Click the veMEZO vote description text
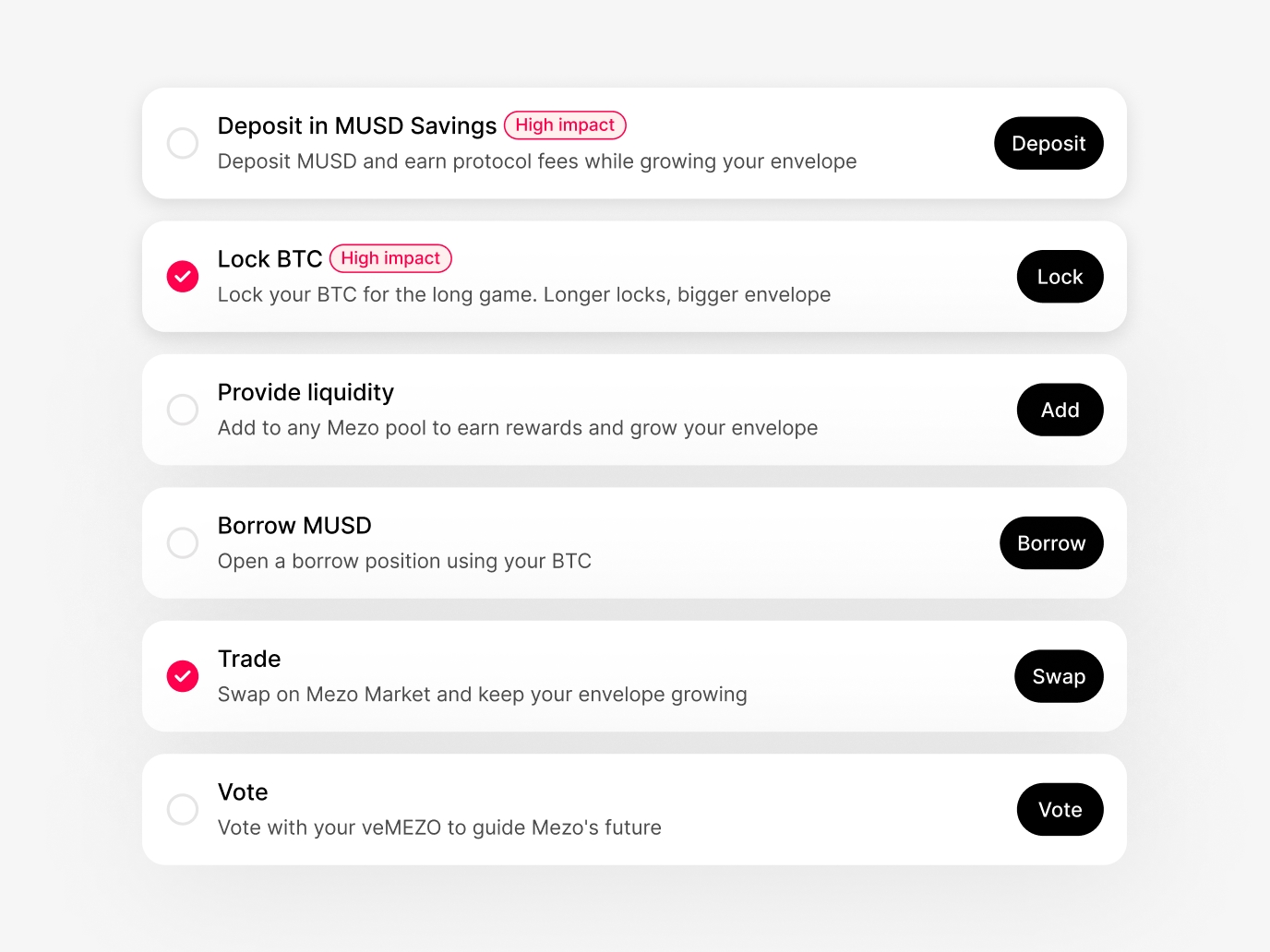The width and height of the screenshot is (1270, 952). click(x=439, y=827)
